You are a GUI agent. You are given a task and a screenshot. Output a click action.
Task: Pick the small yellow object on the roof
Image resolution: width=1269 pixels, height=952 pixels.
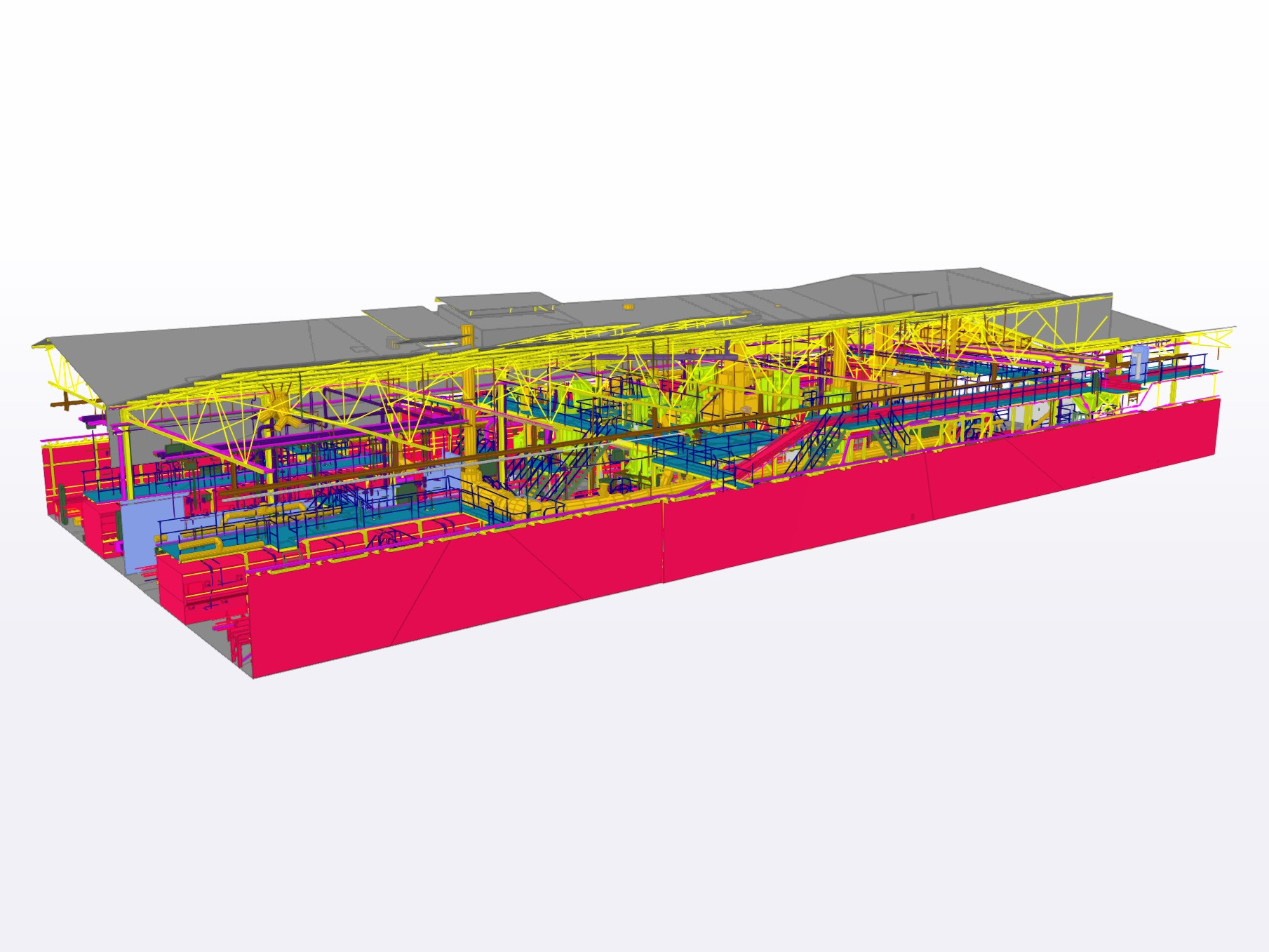627,306
